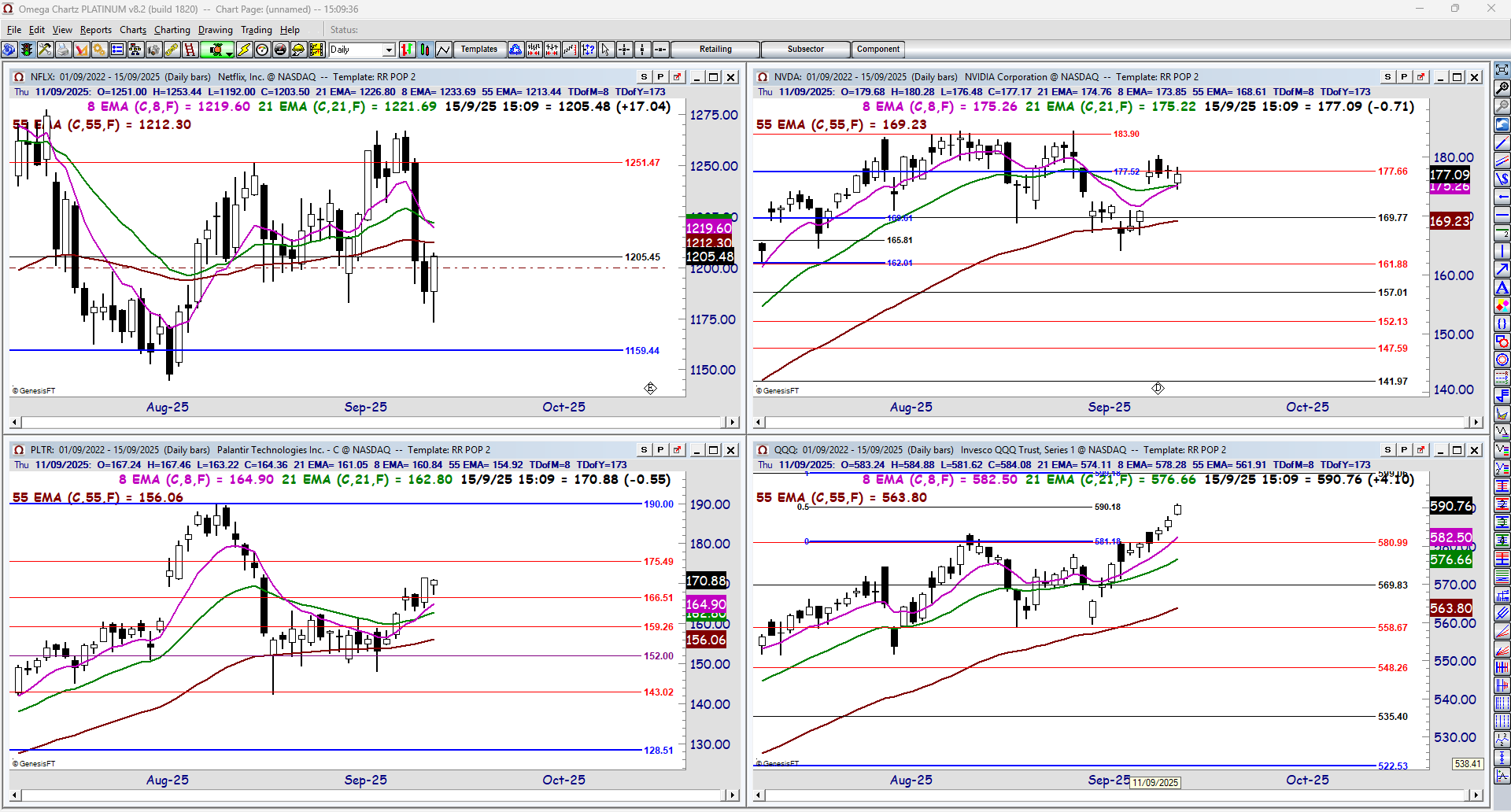This screenshot has height=812, width=1511.
Task: Click the white gauge dial icon
Action: click(x=262, y=50)
